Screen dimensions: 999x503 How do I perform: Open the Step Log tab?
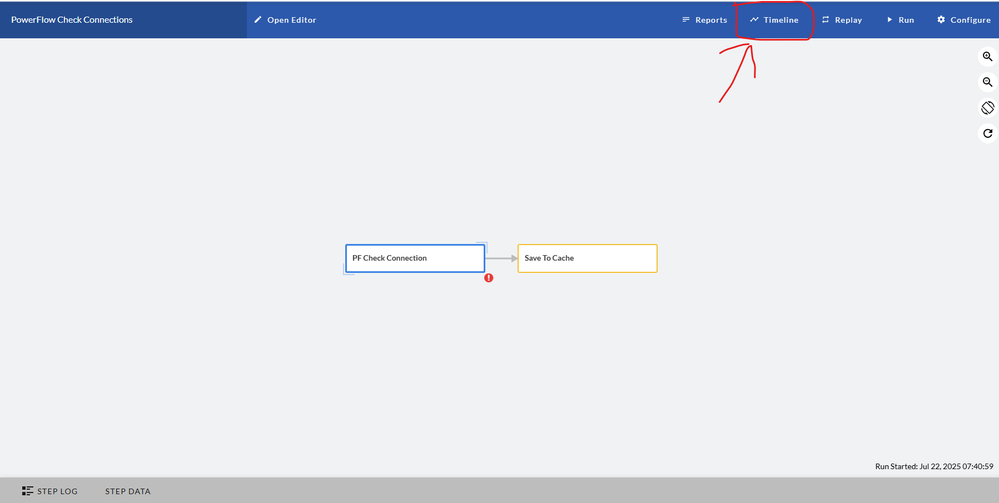pyautogui.click(x=50, y=491)
